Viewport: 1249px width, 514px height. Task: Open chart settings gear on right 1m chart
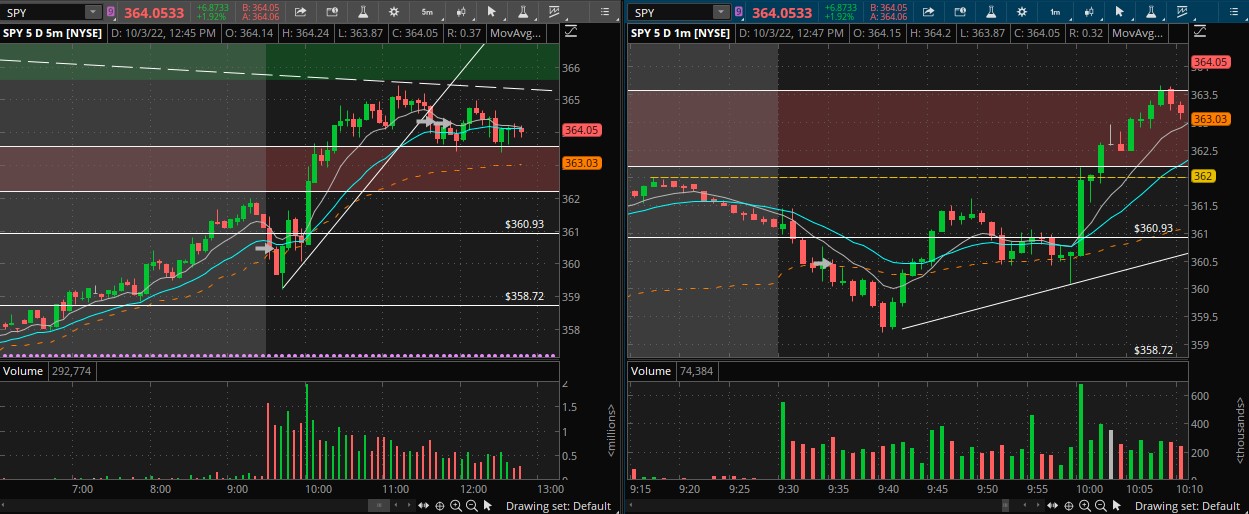pyautogui.click(x=1021, y=12)
